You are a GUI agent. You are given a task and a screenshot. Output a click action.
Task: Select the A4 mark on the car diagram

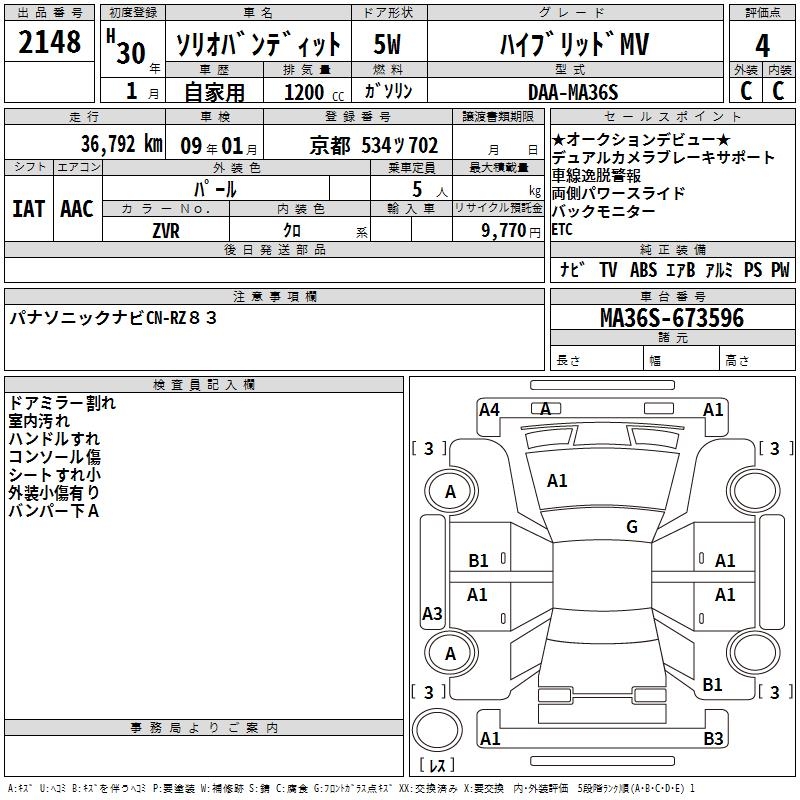coord(489,410)
